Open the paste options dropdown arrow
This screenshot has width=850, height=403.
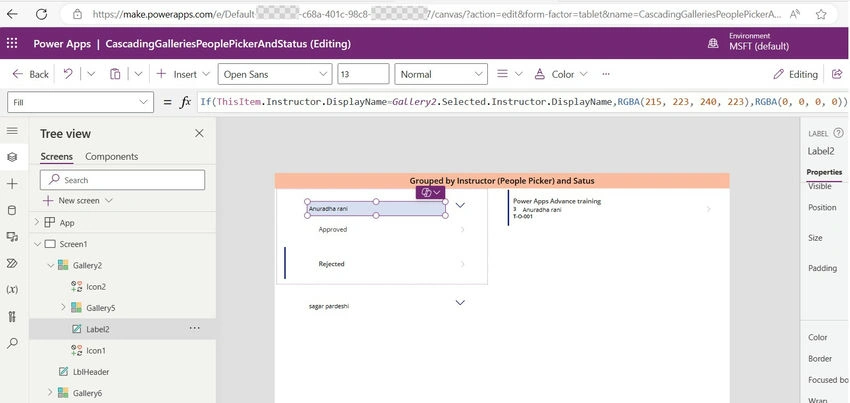pyautogui.click(x=138, y=74)
